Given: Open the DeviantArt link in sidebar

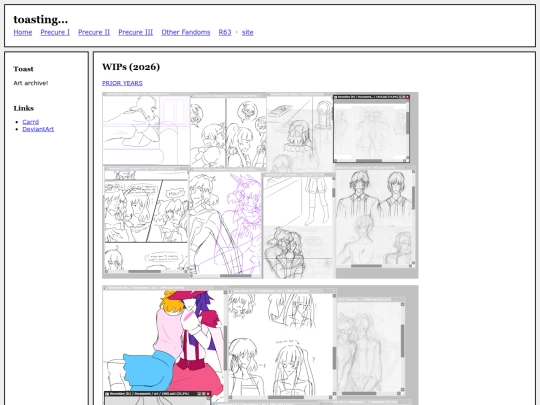Looking at the screenshot, I should (38, 129).
